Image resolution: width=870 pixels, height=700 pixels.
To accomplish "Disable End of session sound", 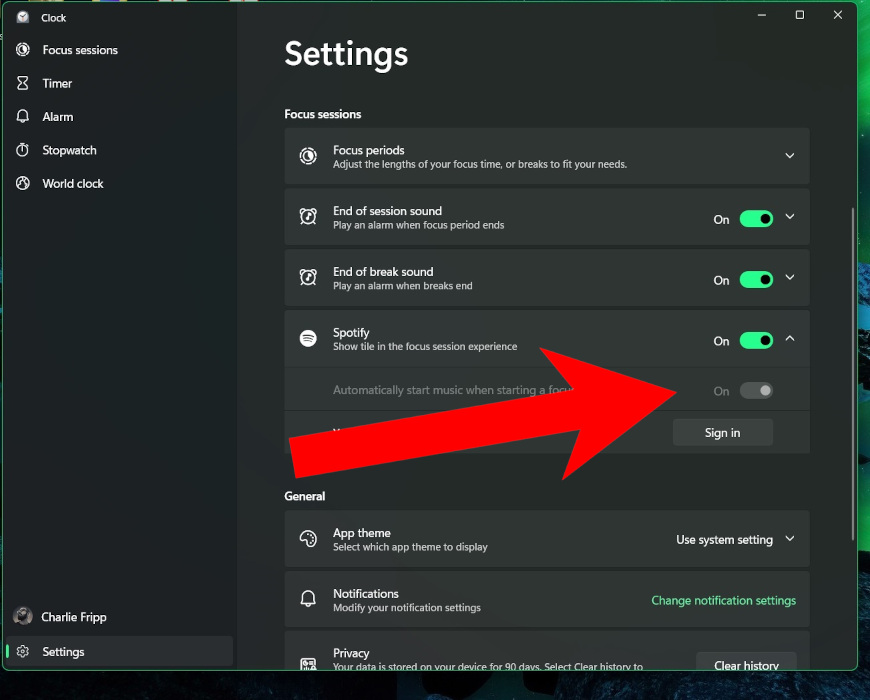I will 757,218.
